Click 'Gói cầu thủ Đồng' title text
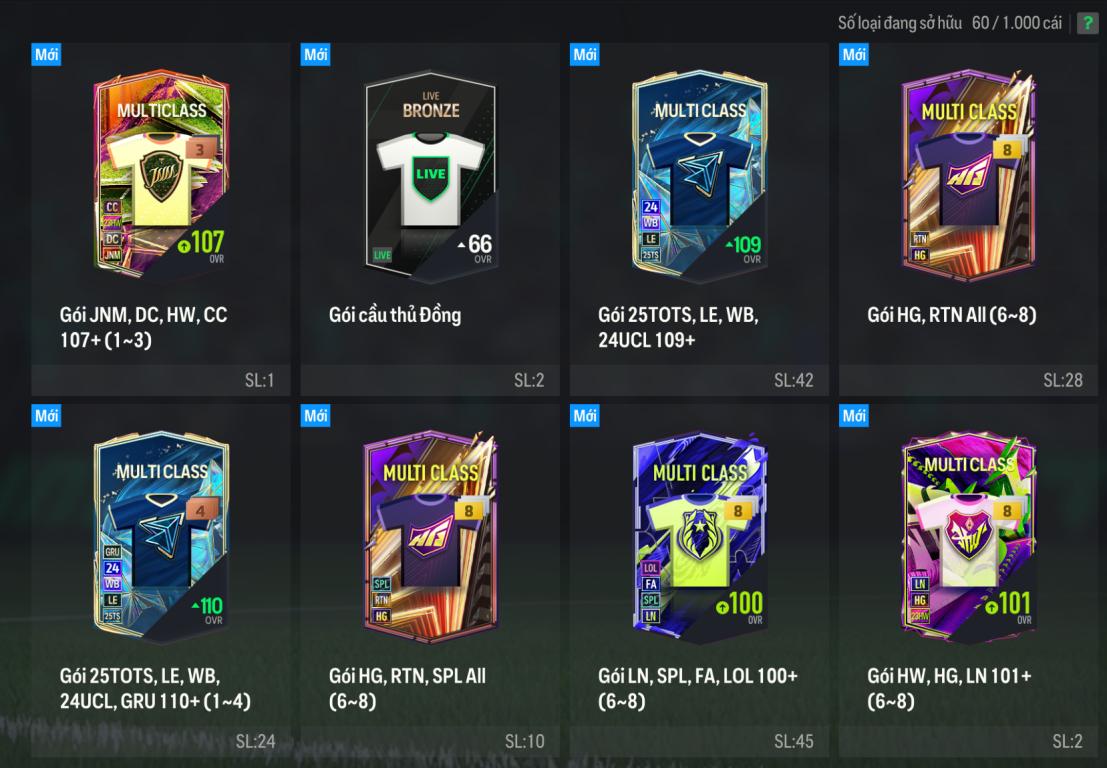Image resolution: width=1107 pixels, height=768 pixels. click(395, 315)
